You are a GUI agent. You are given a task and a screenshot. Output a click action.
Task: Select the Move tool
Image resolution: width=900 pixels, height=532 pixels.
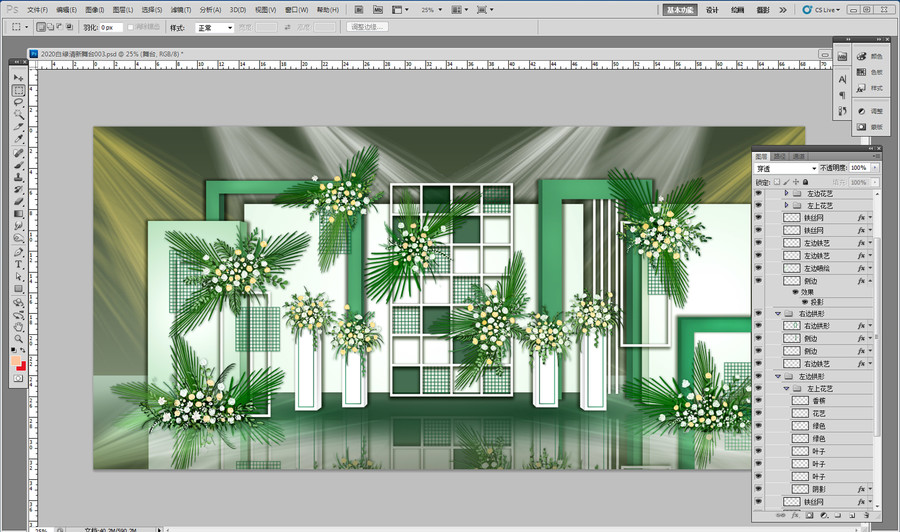[x=18, y=78]
